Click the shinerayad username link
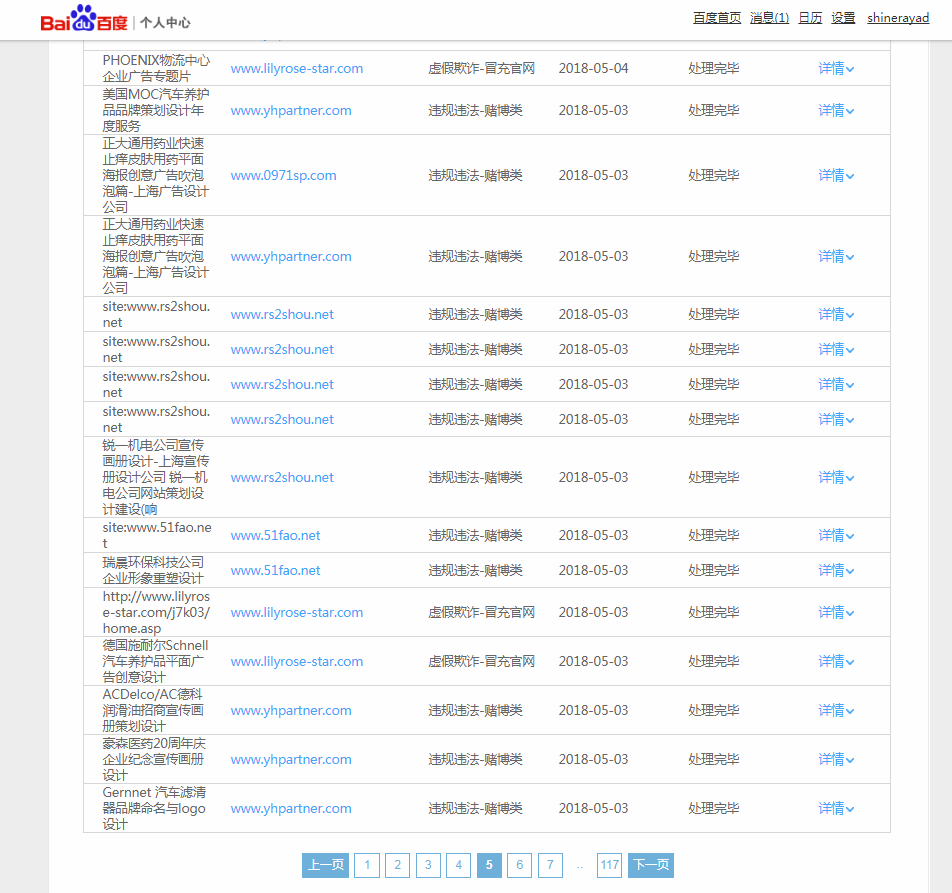The height and width of the screenshot is (893, 952). (898, 18)
